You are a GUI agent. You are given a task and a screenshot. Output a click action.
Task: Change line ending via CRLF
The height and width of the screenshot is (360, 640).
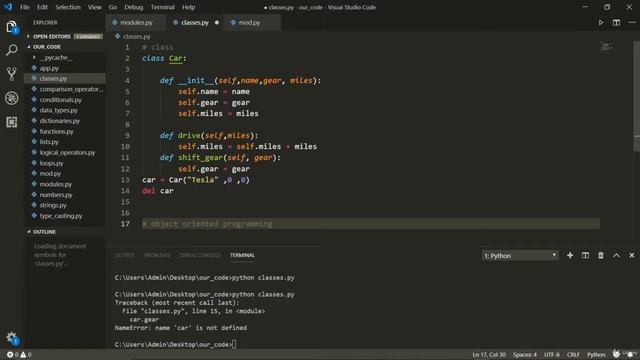(573, 354)
